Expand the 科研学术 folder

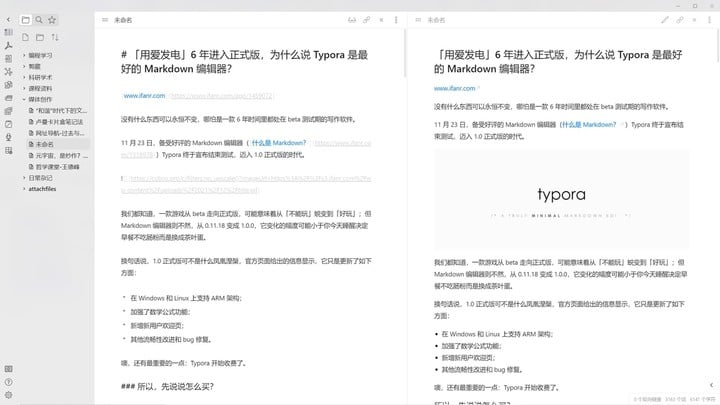(40, 77)
